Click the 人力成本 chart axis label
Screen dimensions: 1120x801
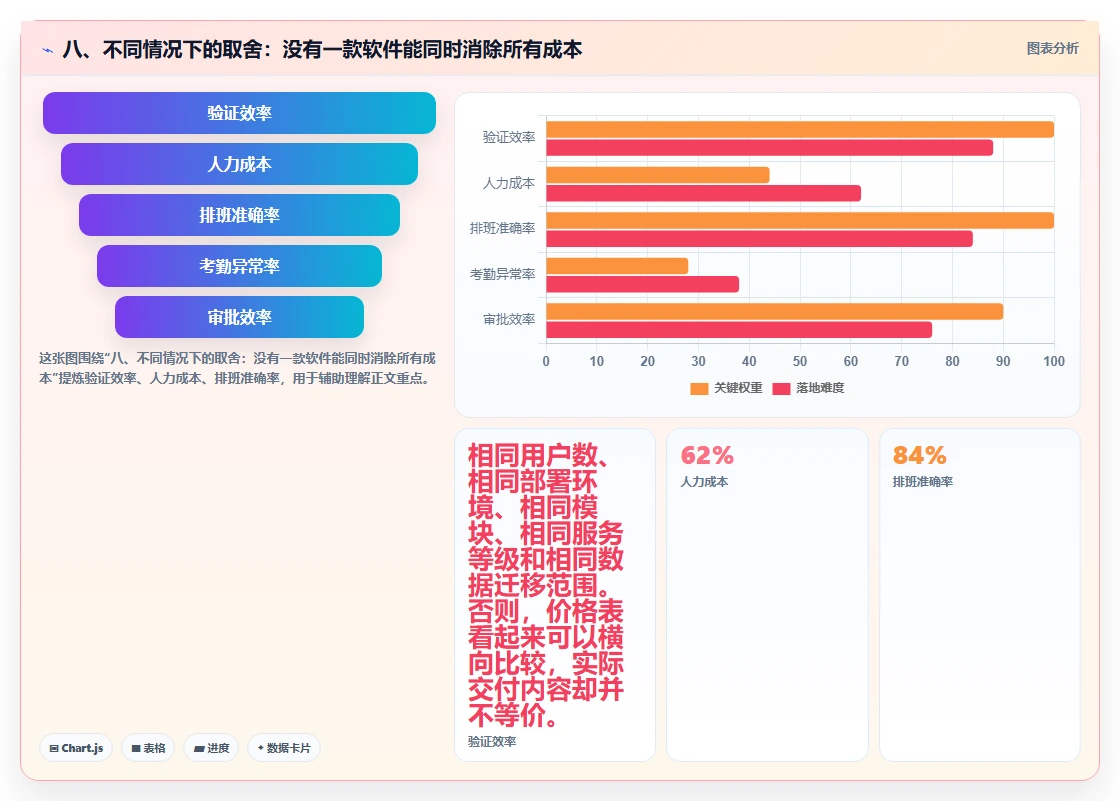[x=509, y=183]
